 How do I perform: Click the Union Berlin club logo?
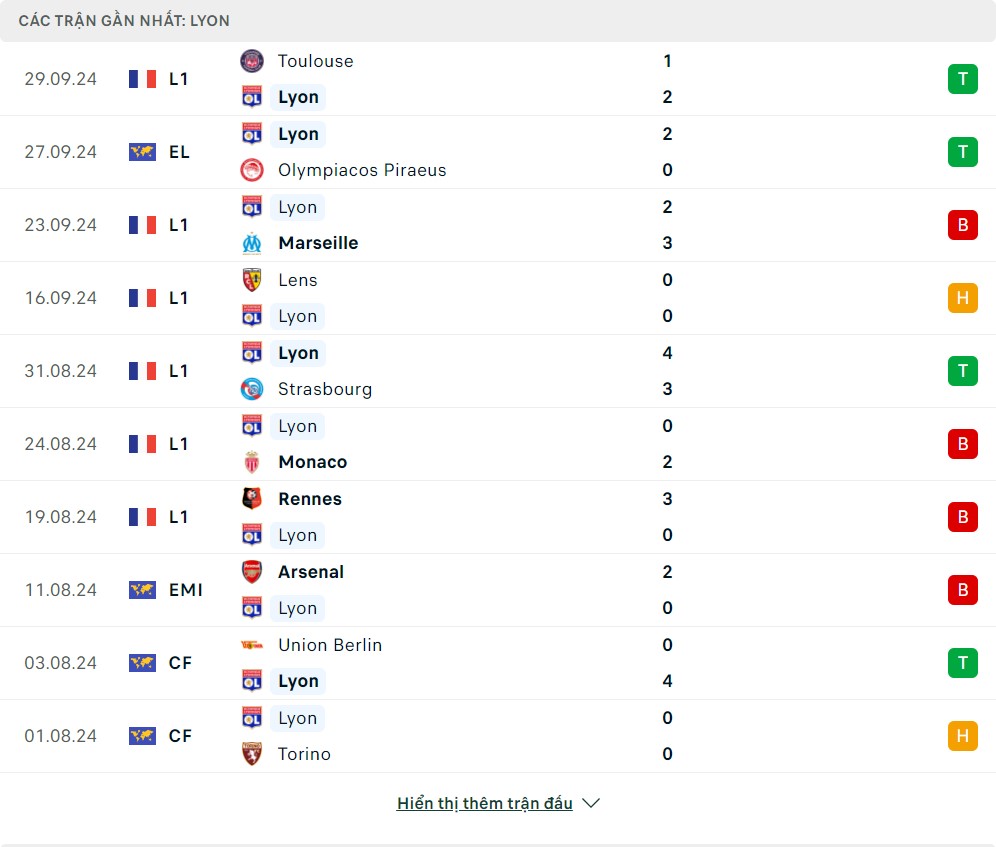(x=252, y=645)
